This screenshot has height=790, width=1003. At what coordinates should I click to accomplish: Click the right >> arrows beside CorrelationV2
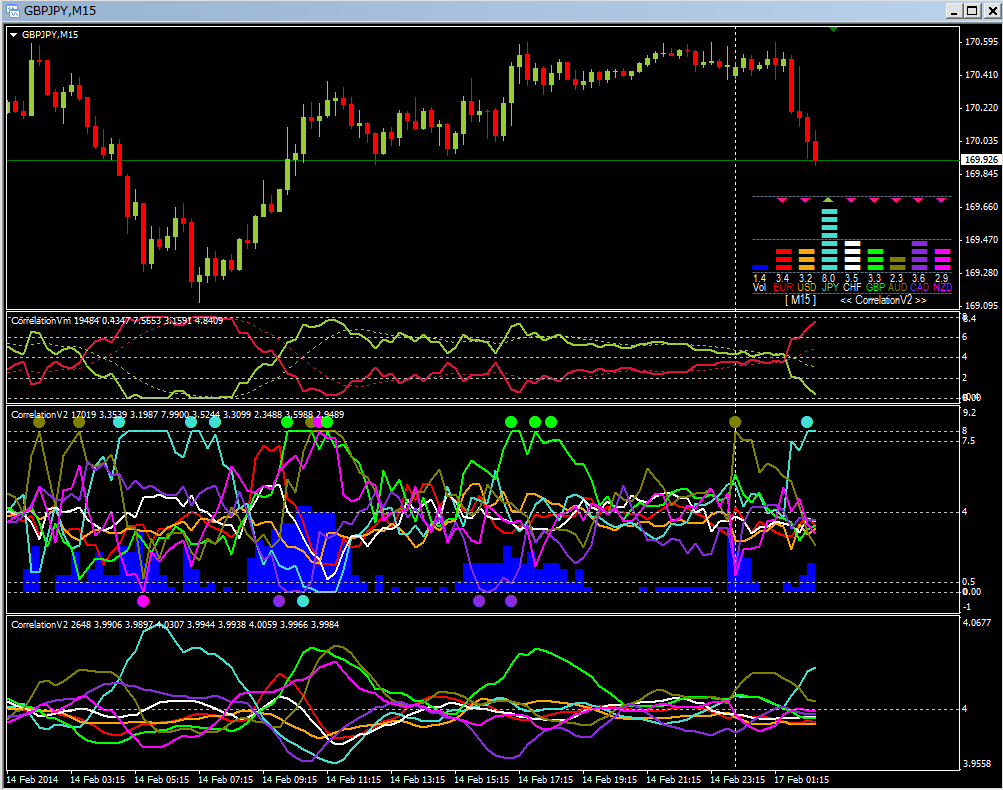click(920, 300)
